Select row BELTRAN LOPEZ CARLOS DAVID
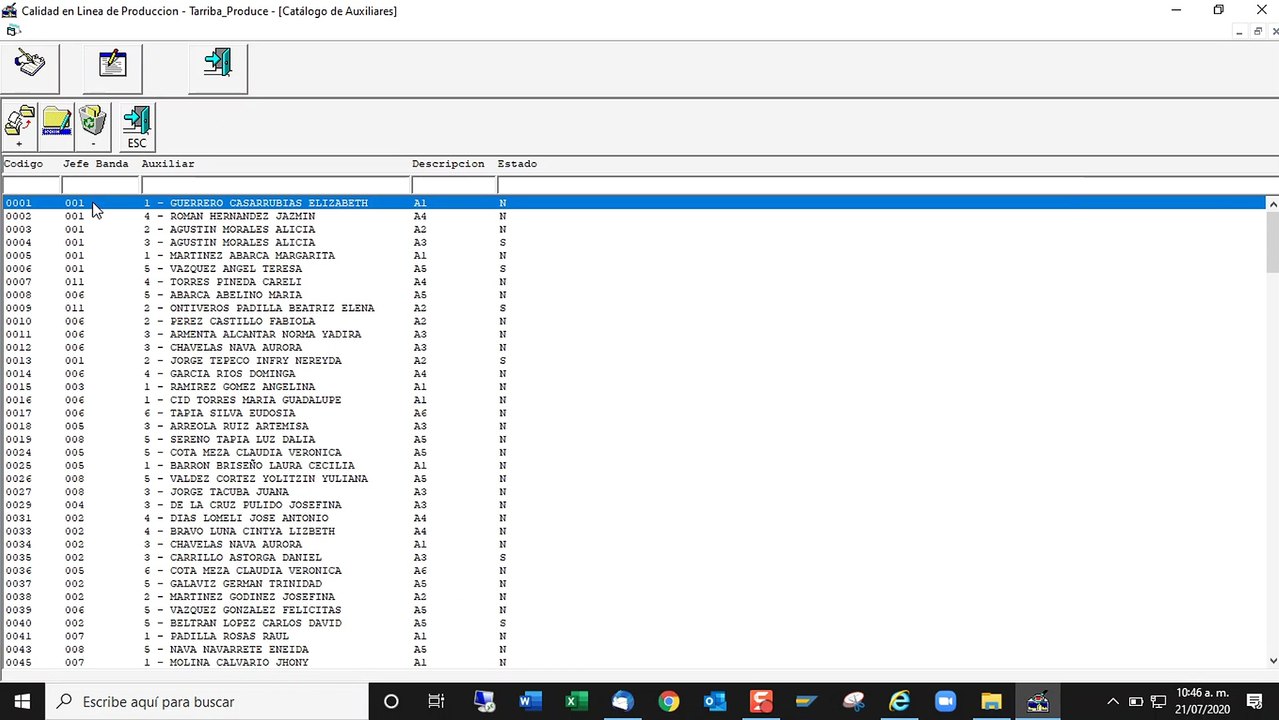This screenshot has height=720, width=1279. [x=634, y=623]
